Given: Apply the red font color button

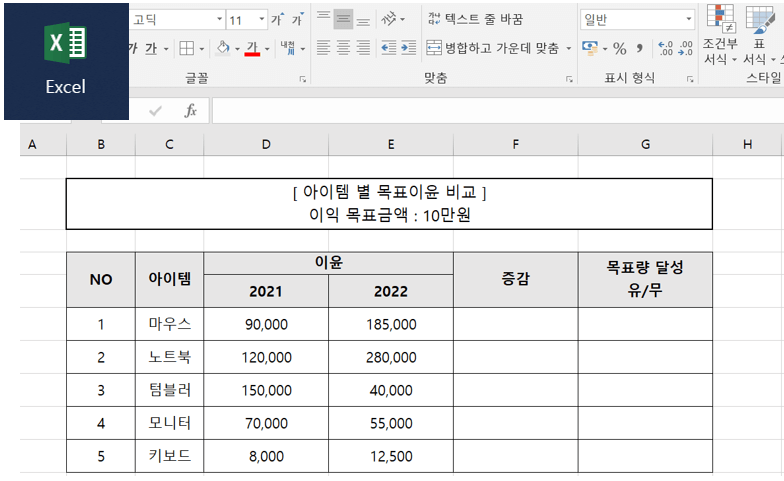Looking at the screenshot, I should tap(252, 48).
